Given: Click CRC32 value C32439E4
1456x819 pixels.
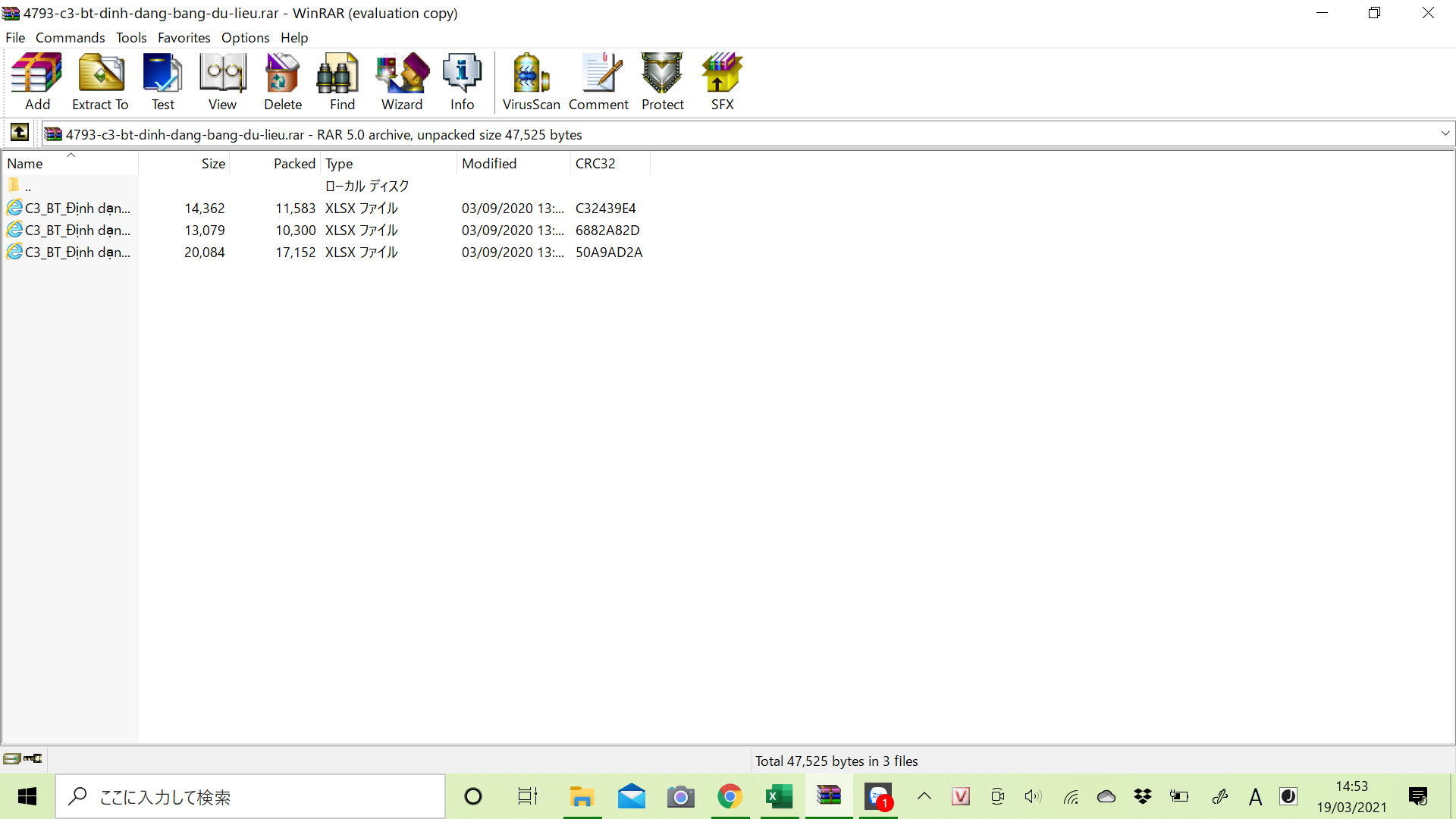Looking at the screenshot, I should click(x=605, y=208).
